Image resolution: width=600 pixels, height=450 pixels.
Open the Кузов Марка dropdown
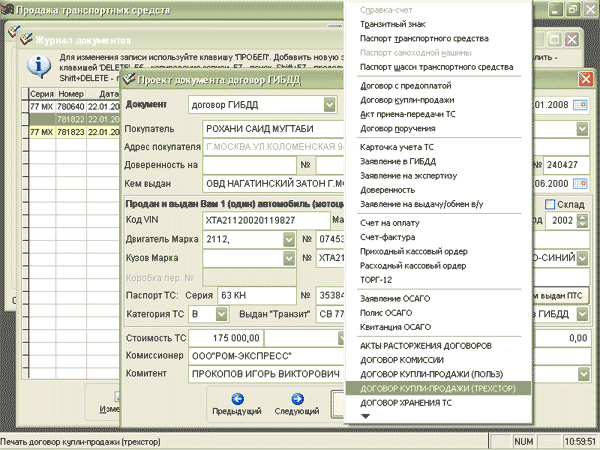pos(286,259)
